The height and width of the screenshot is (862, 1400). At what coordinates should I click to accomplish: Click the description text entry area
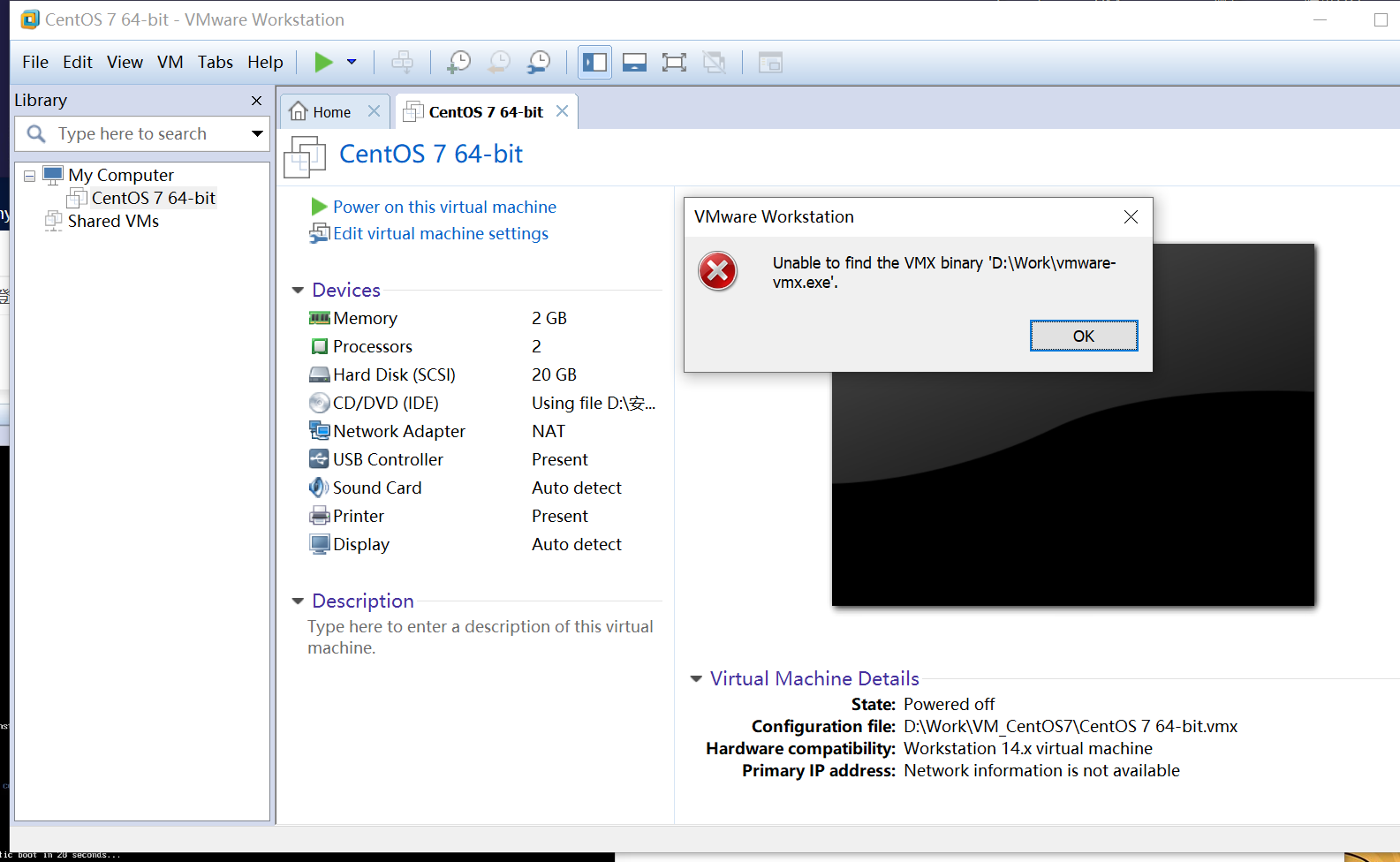pyautogui.click(x=481, y=637)
